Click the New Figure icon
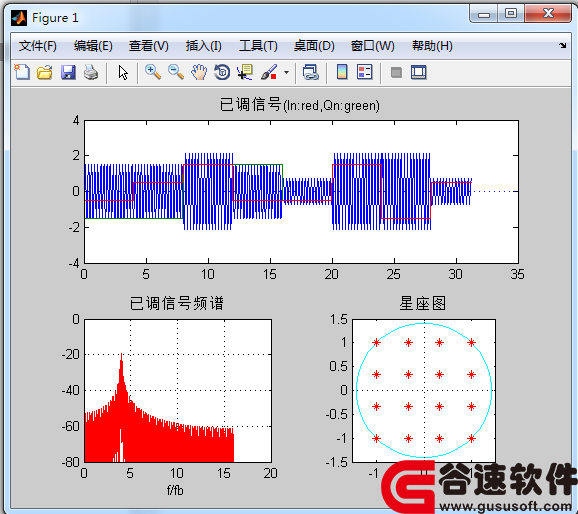 22,72
